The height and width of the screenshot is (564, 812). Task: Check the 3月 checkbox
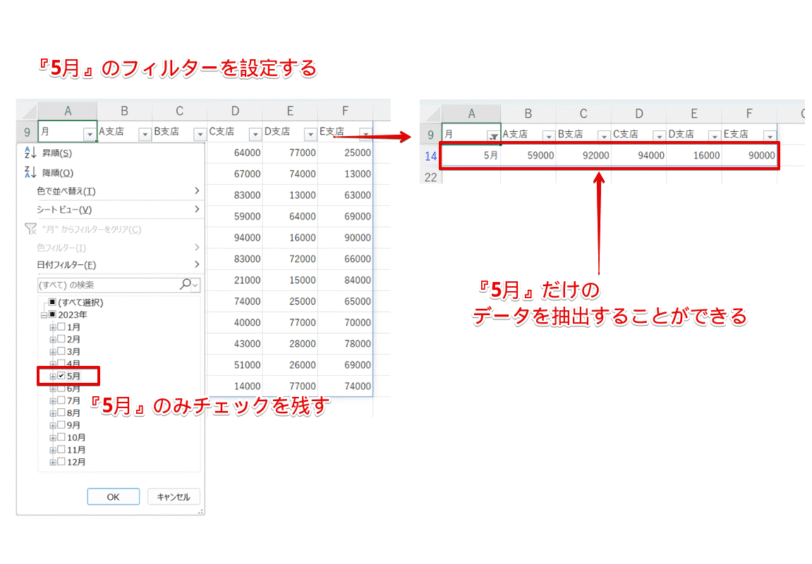tap(61, 352)
